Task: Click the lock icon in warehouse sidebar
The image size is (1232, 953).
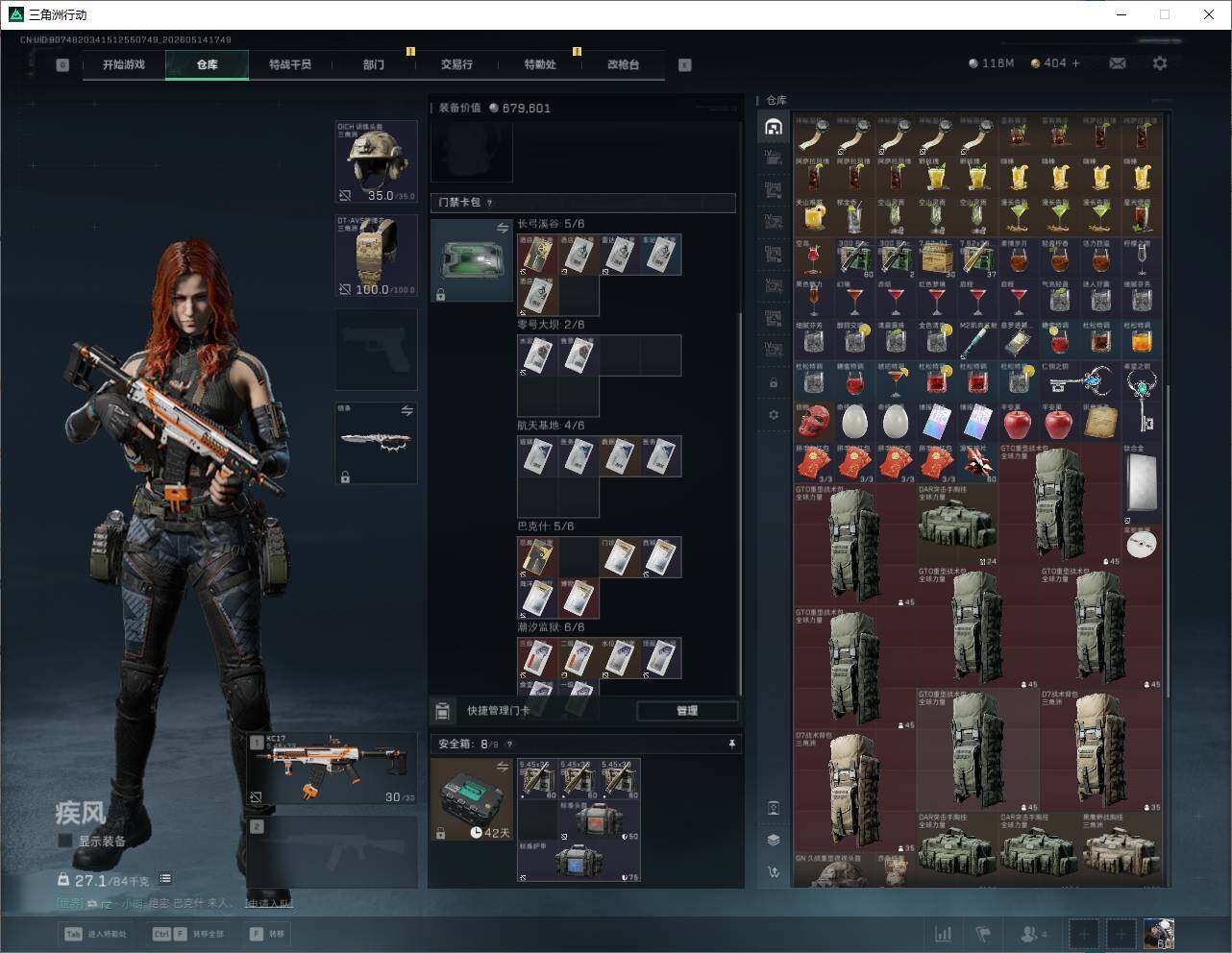Action: (x=774, y=382)
